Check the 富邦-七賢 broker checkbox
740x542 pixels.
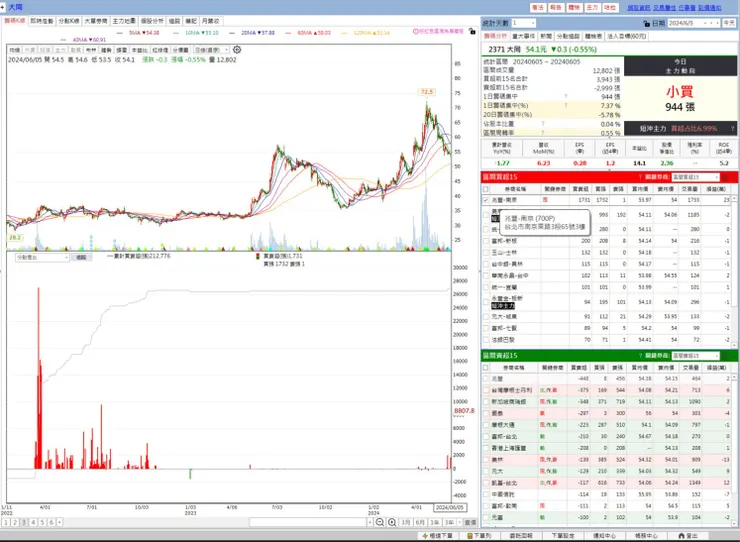486,328
